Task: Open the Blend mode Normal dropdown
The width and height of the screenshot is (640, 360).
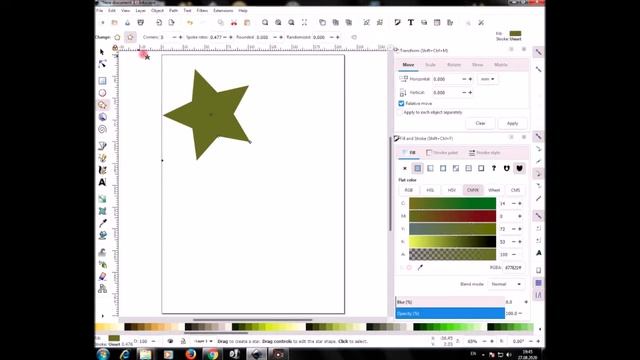Action: tap(506, 284)
